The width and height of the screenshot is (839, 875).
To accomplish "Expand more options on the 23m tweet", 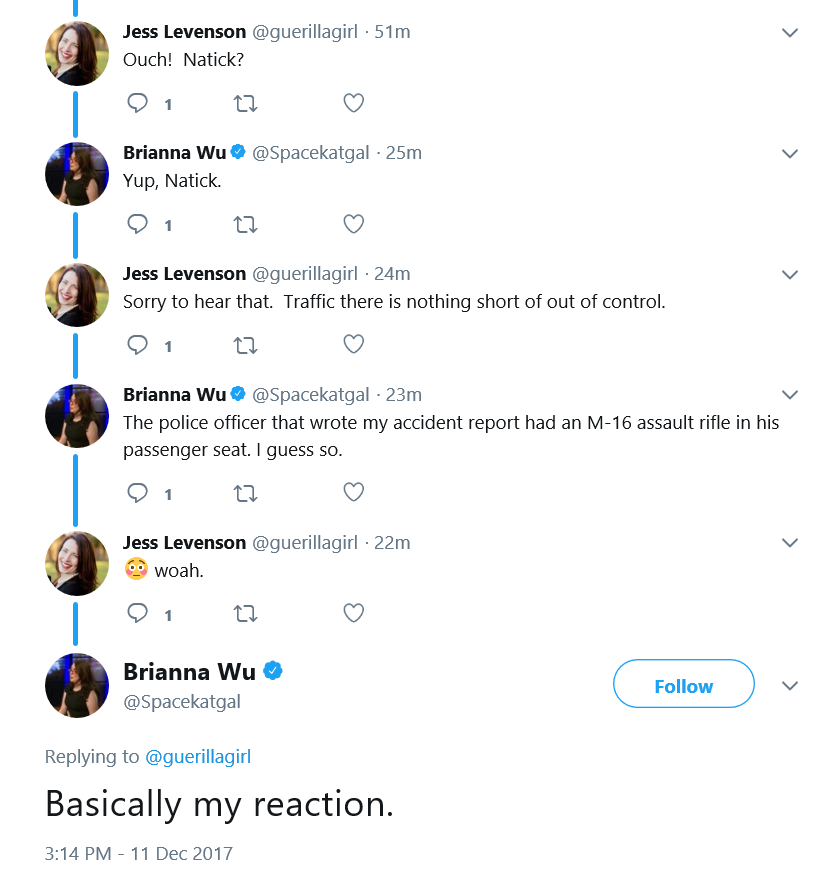I will (x=789, y=395).
